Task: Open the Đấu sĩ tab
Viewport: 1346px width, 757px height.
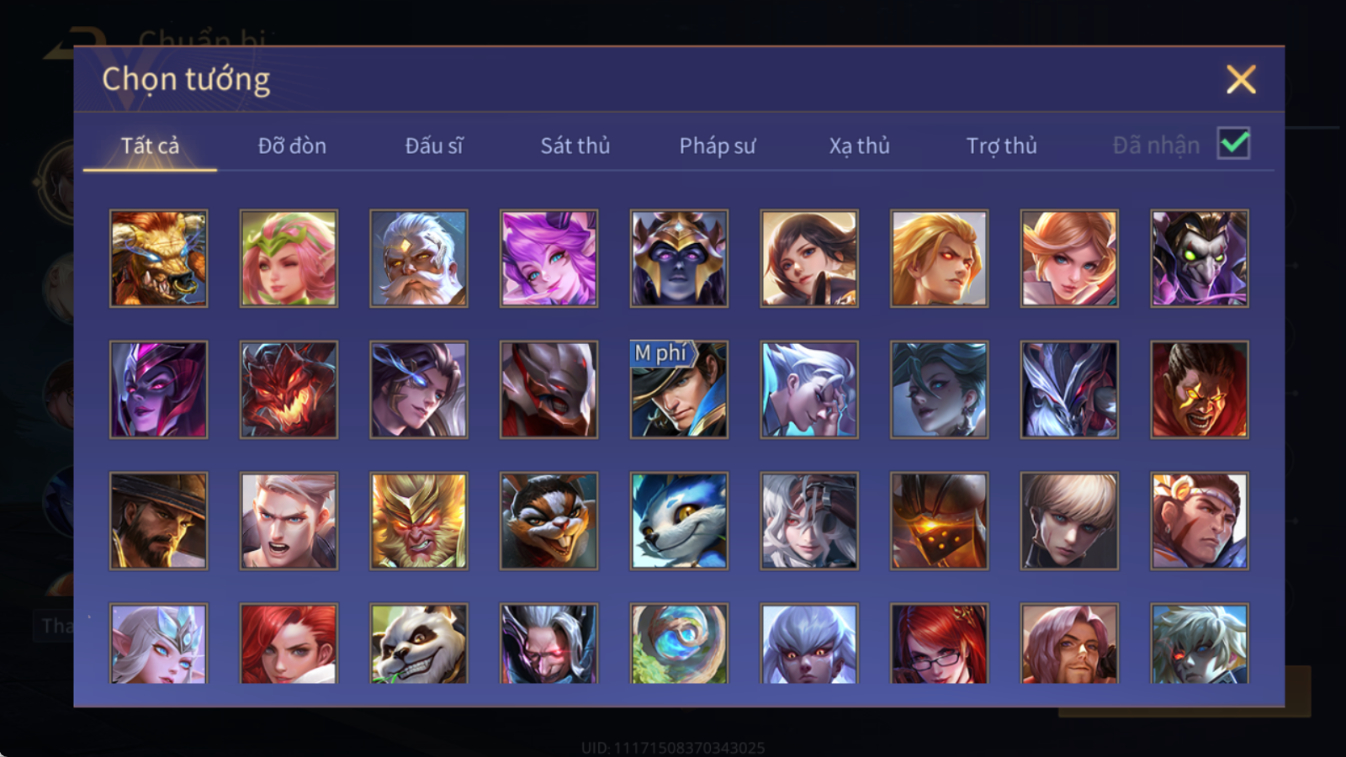Action: (x=434, y=146)
